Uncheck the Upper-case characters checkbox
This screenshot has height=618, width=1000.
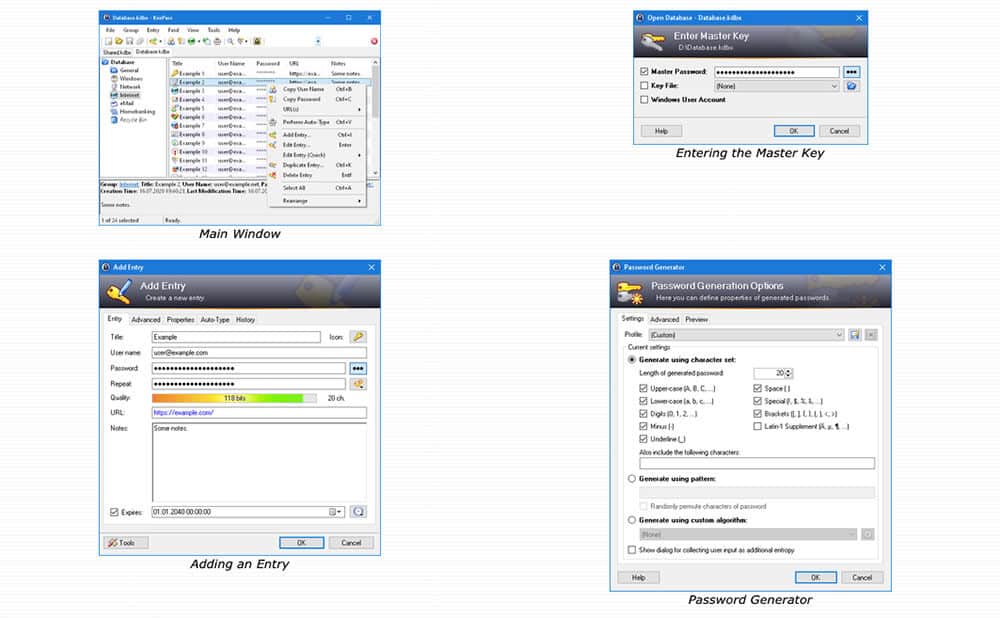coord(643,388)
